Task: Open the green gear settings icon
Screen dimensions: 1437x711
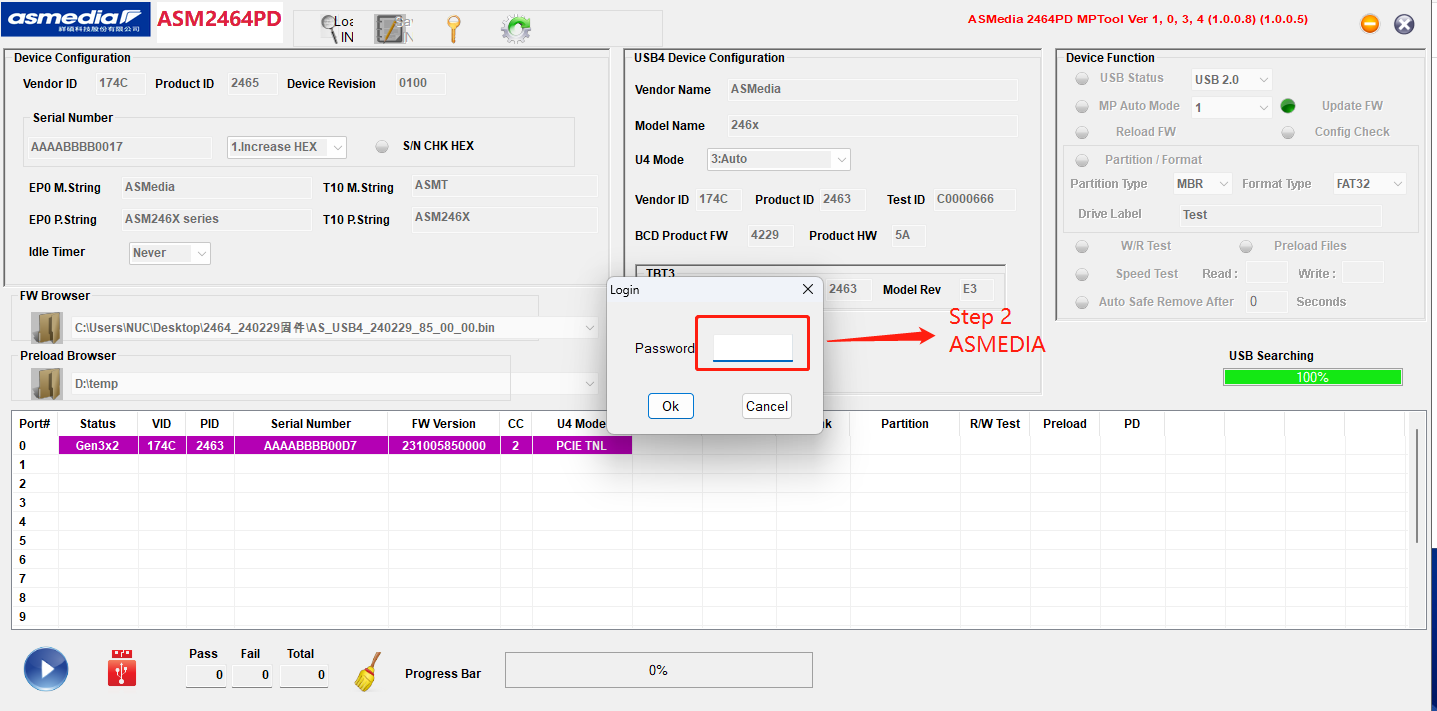Action: click(516, 29)
